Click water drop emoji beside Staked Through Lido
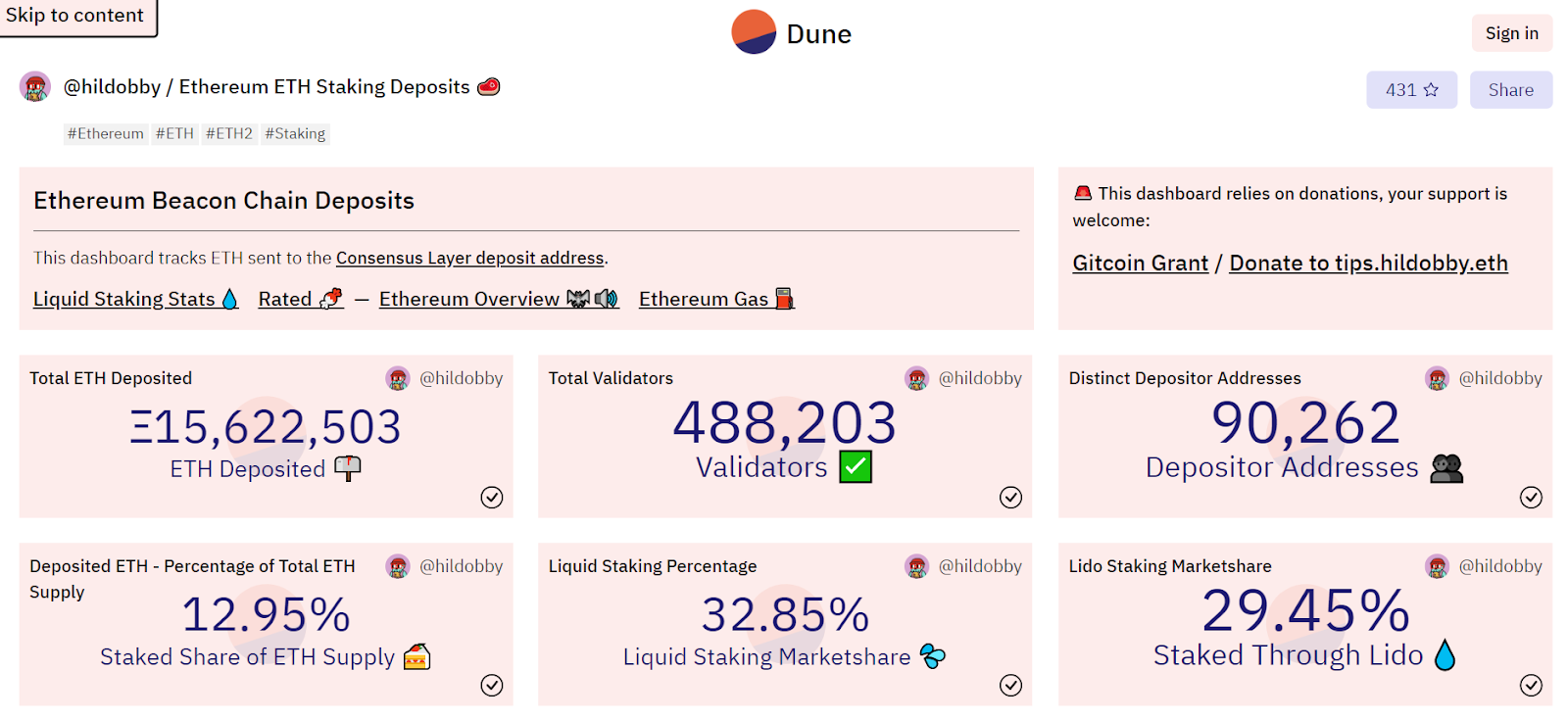 pyautogui.click(x=1445, y=655)
